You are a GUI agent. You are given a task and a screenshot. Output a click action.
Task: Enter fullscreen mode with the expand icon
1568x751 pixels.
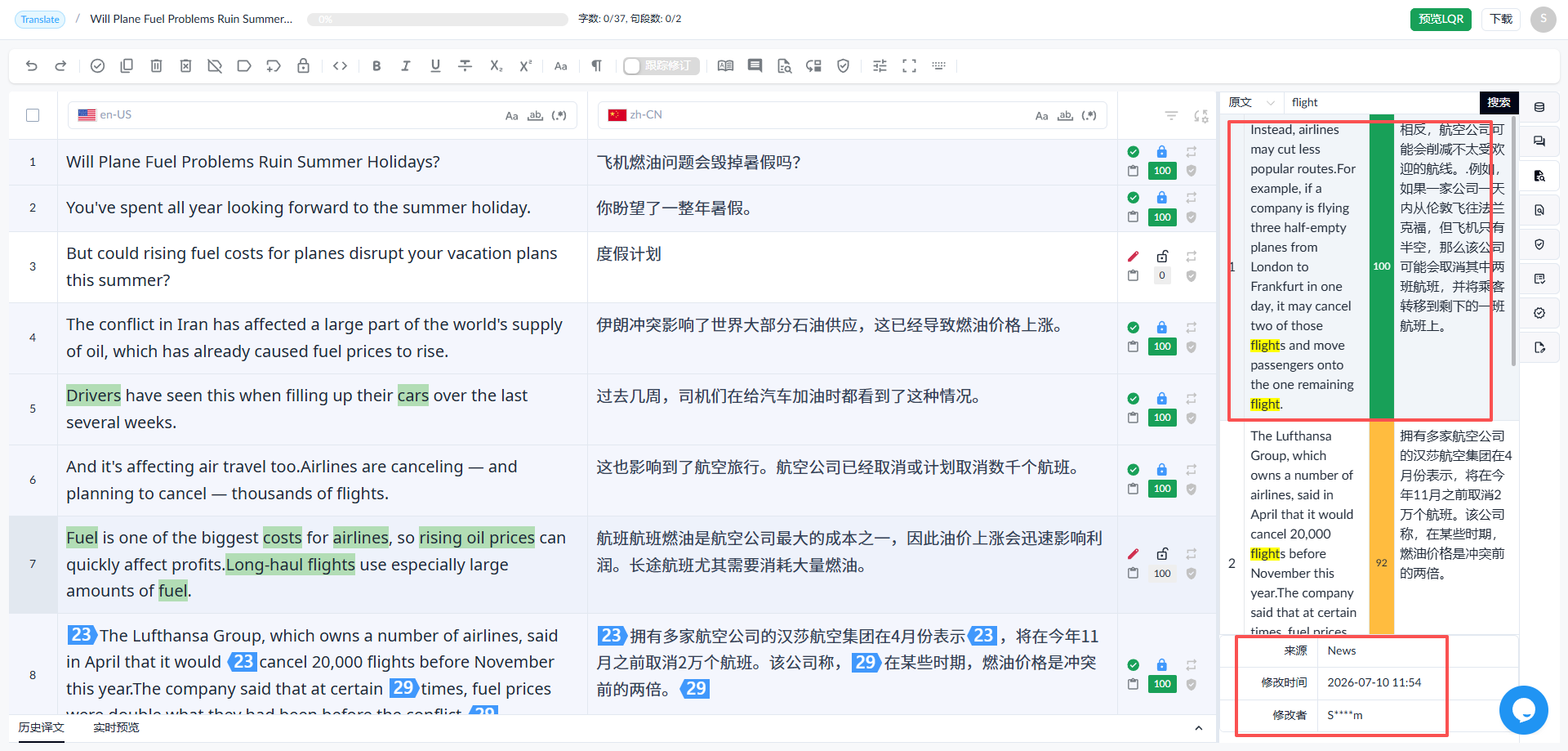(909, 66)
